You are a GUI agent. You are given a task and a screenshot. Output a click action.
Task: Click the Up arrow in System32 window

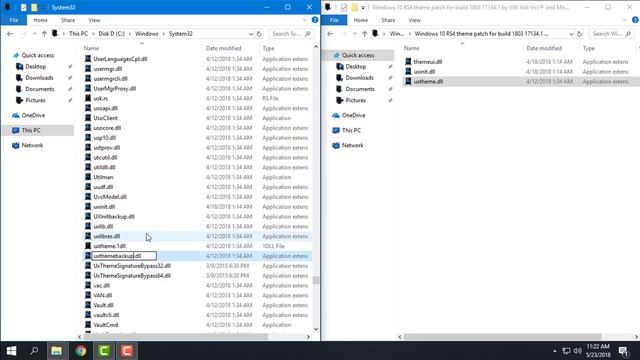44,34
